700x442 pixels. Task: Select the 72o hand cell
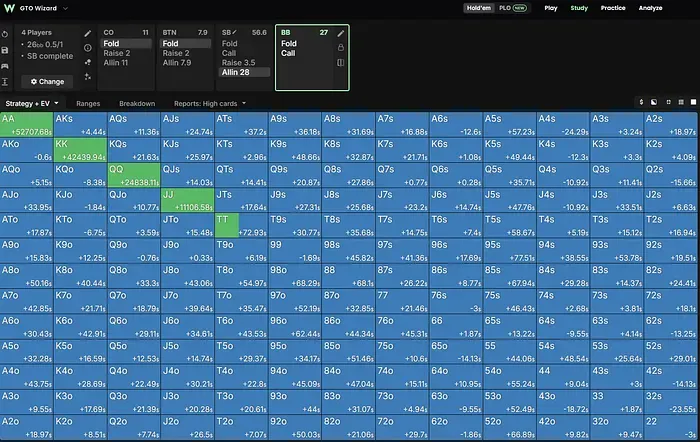(402, 427)
